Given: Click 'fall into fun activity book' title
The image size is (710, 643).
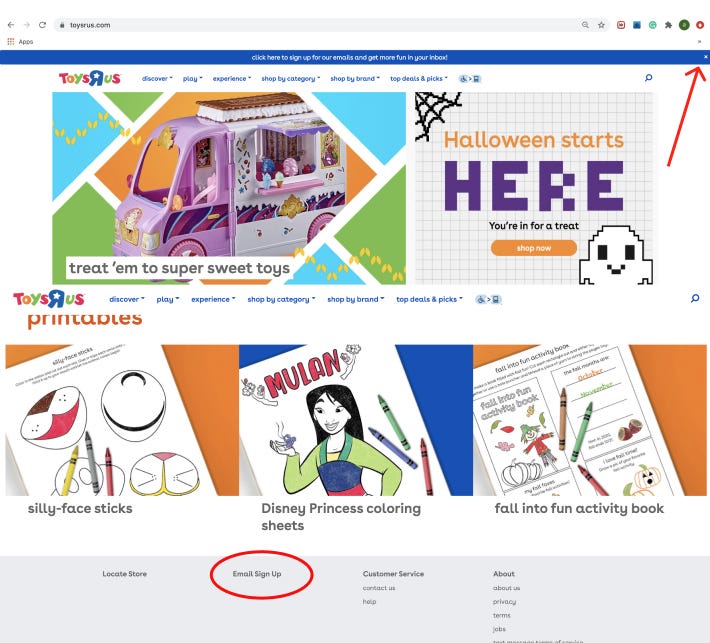Looking at the screenshot, I should click(x=579, y=509).
